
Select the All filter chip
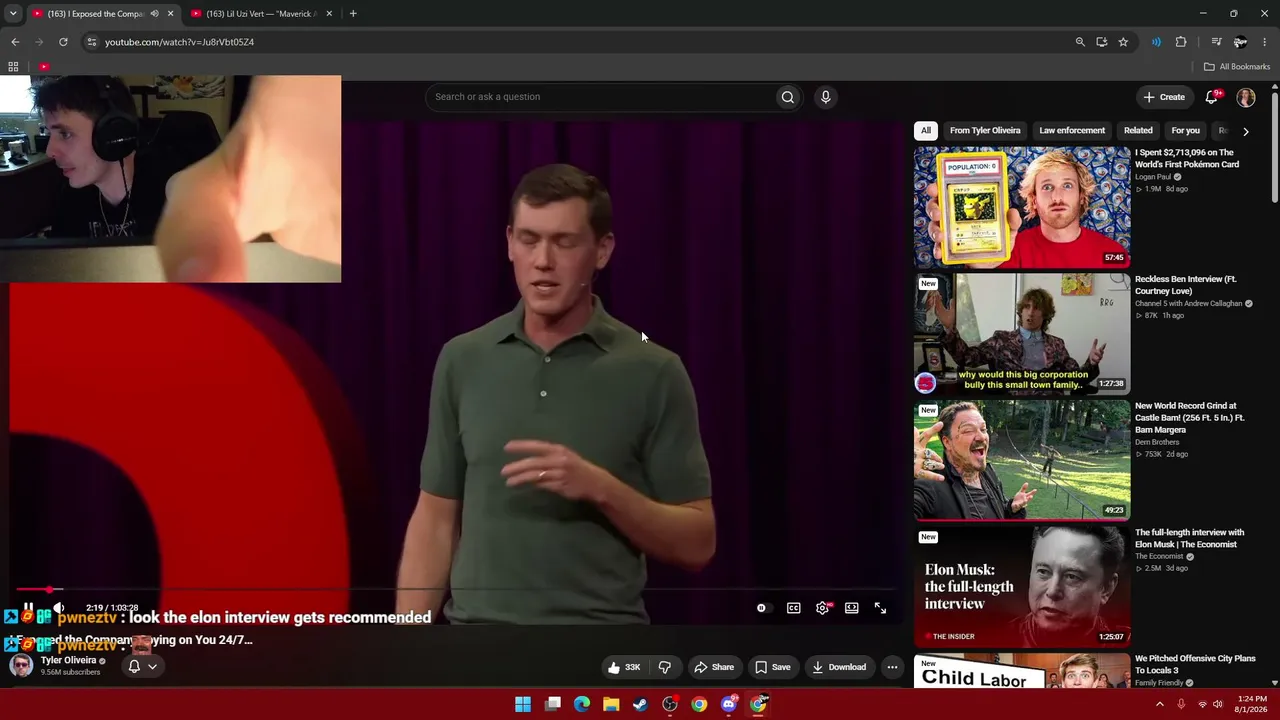point(926,131)
